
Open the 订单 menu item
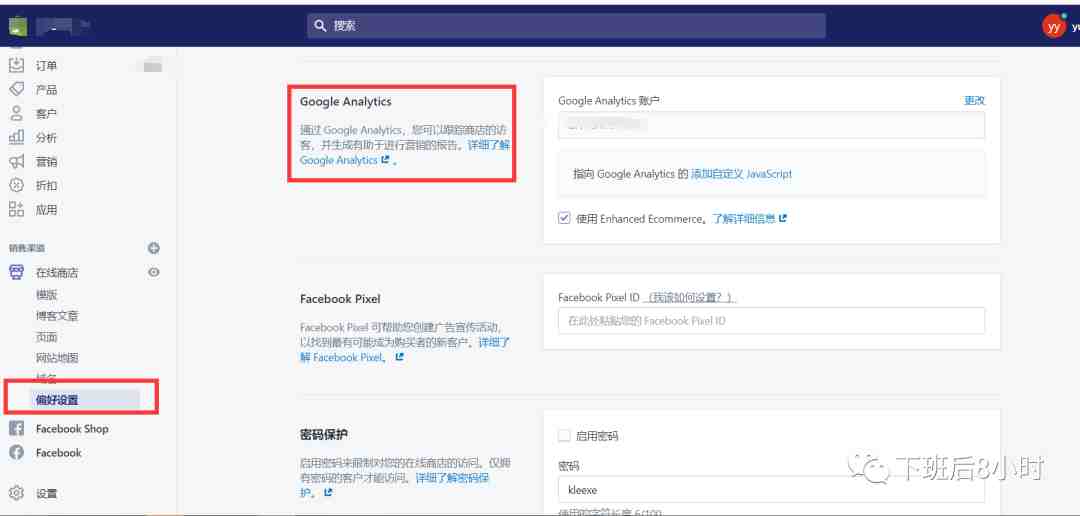46,66
